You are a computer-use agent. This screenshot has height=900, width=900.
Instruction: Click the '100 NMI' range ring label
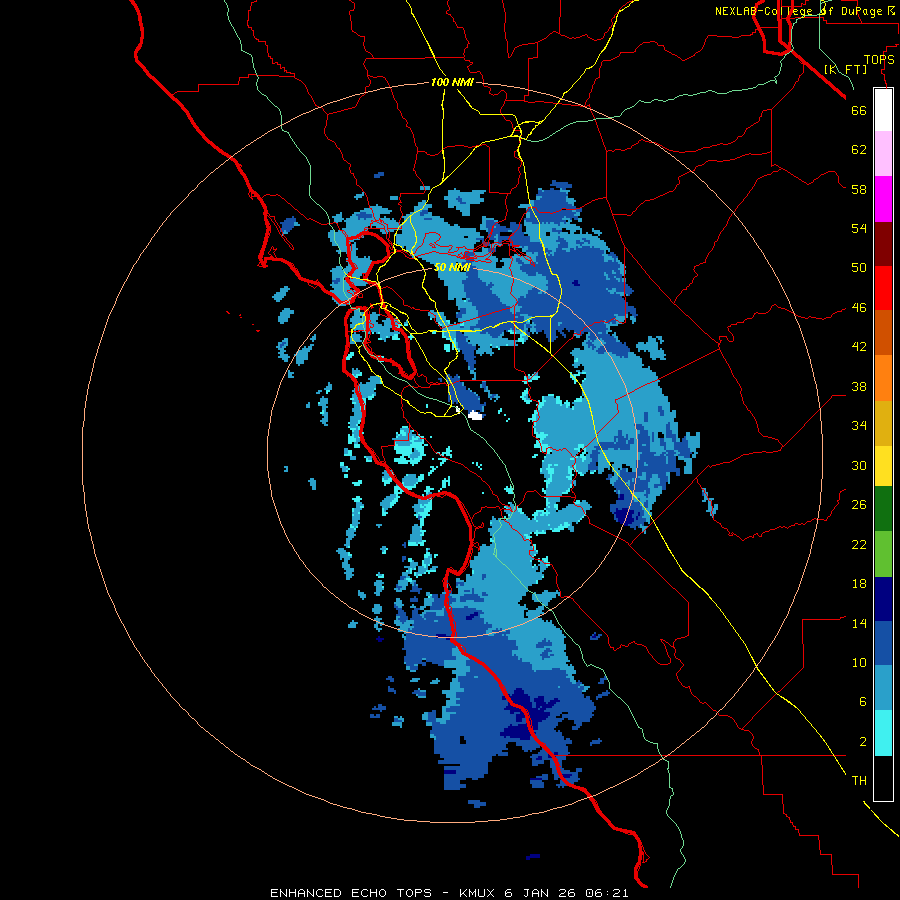[452, 83]
